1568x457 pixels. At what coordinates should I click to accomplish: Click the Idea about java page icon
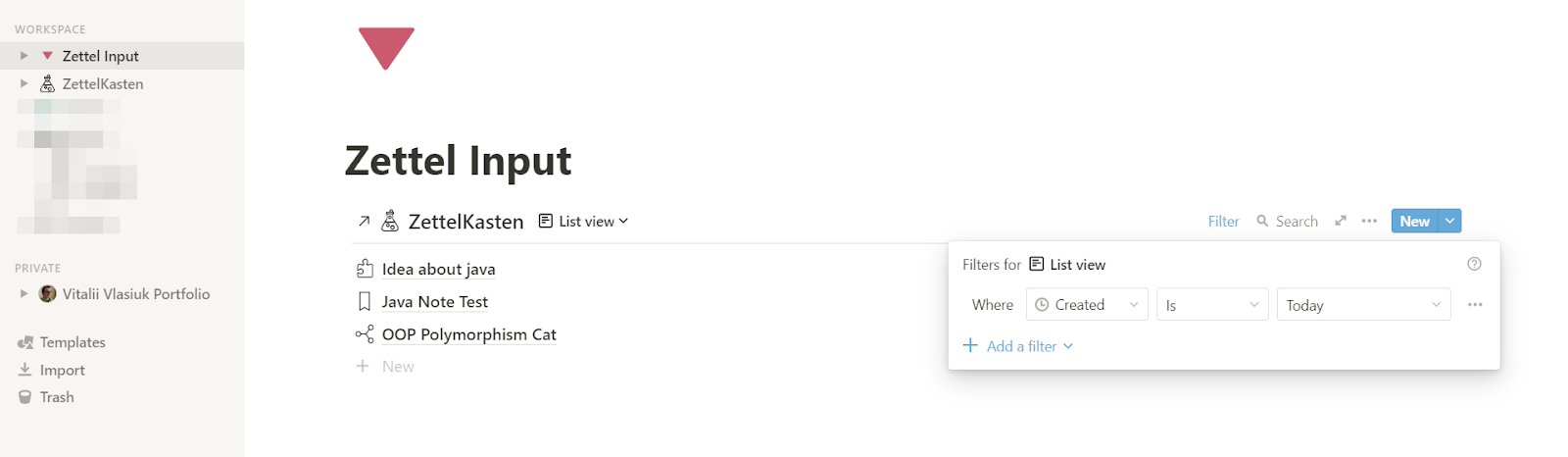point(365,269)
